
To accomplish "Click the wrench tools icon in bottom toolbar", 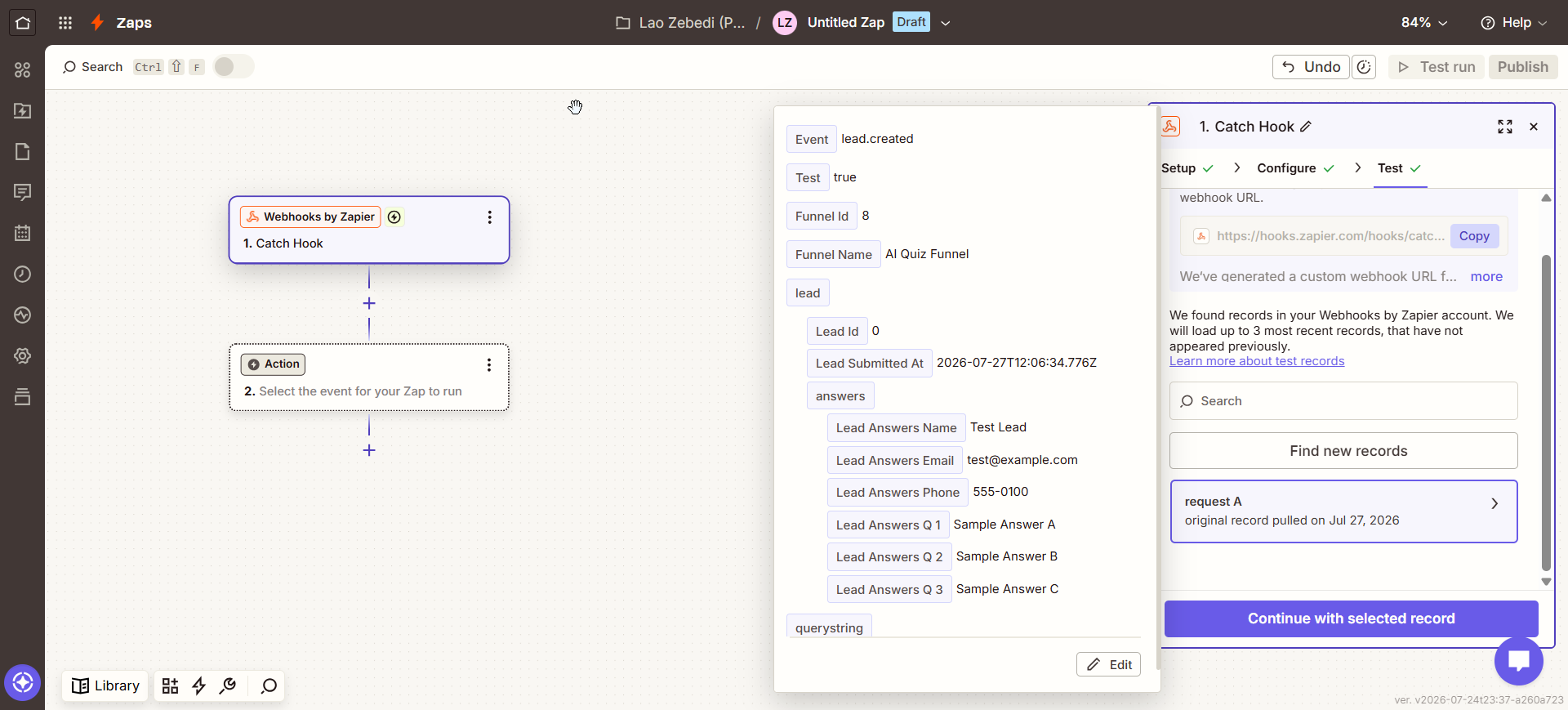I will 228,686.
